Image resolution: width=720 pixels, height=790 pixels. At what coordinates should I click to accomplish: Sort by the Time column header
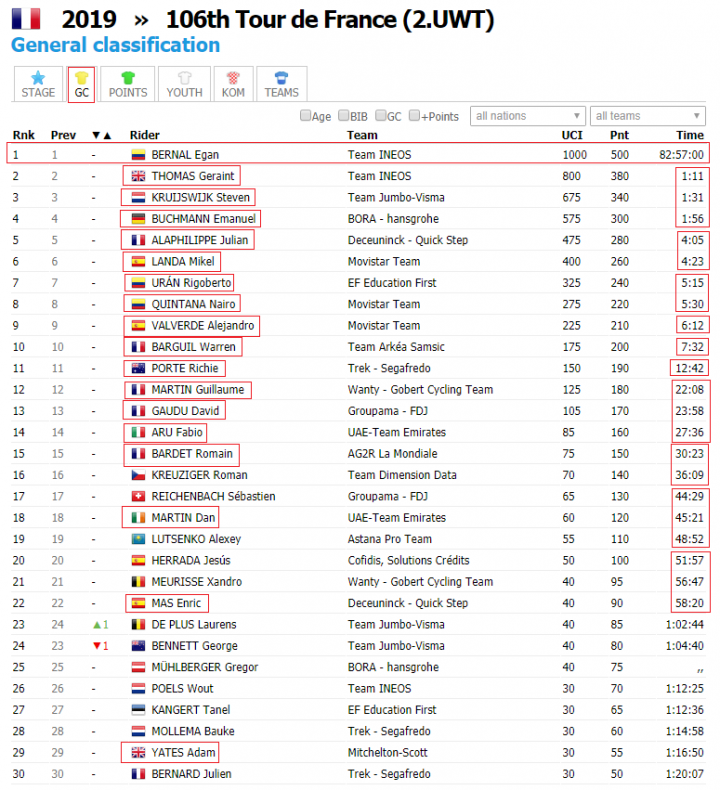[x=690, y=136]
